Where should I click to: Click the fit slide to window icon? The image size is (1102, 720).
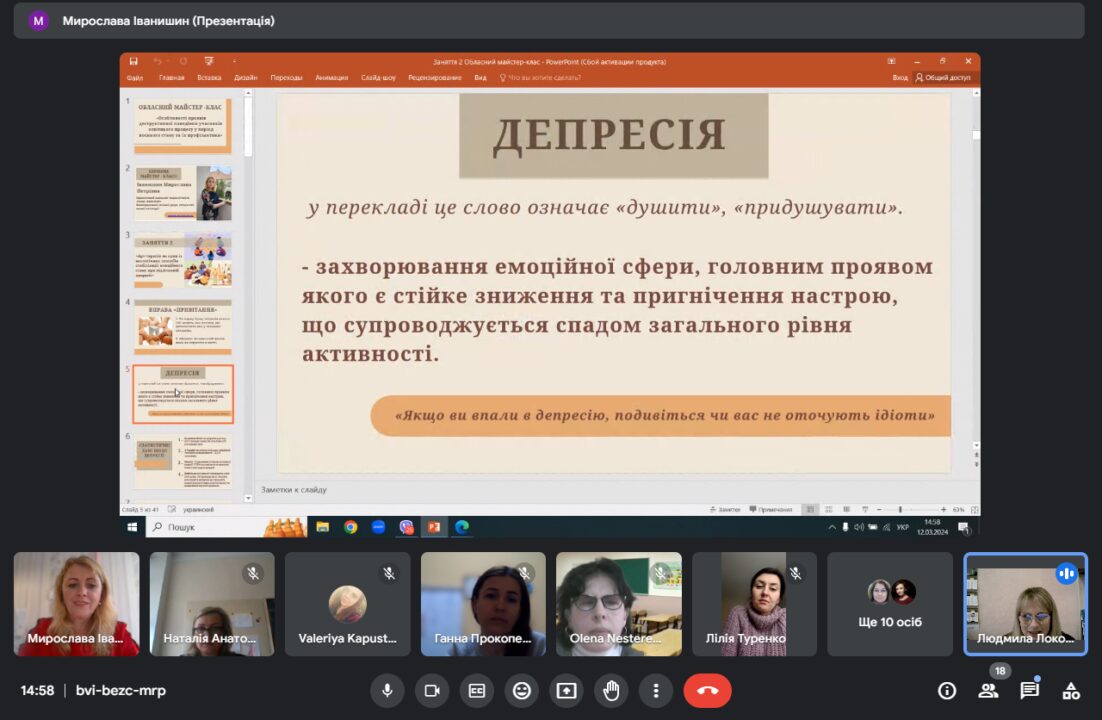pos(975,510)
